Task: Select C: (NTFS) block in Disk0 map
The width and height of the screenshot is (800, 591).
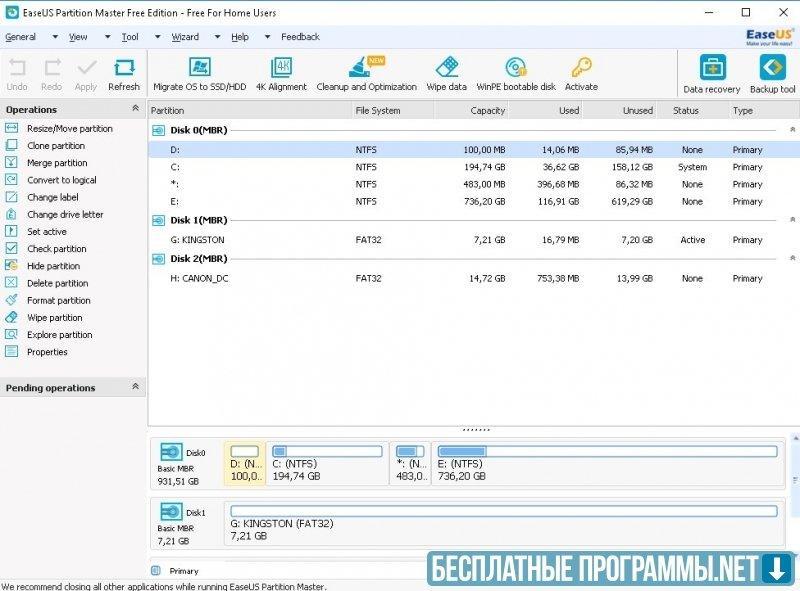Action: click(327, 463)
